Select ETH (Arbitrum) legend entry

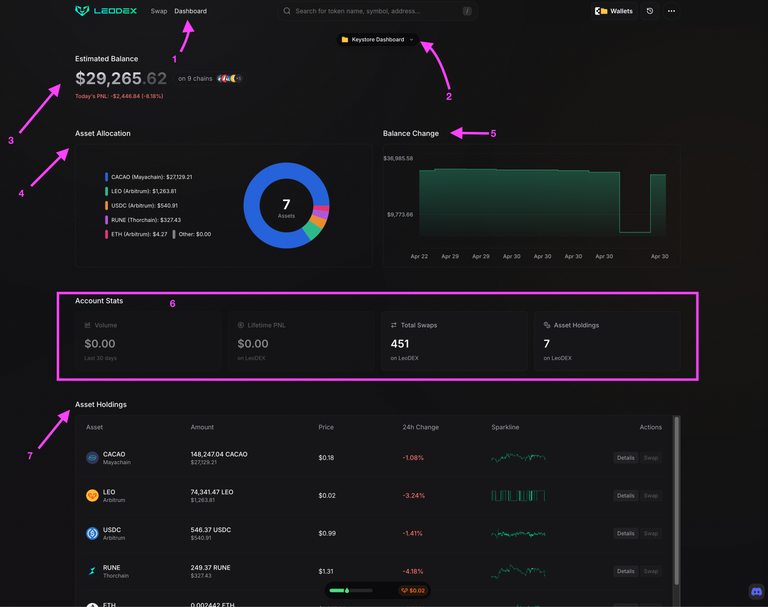[x=136, y=234]
